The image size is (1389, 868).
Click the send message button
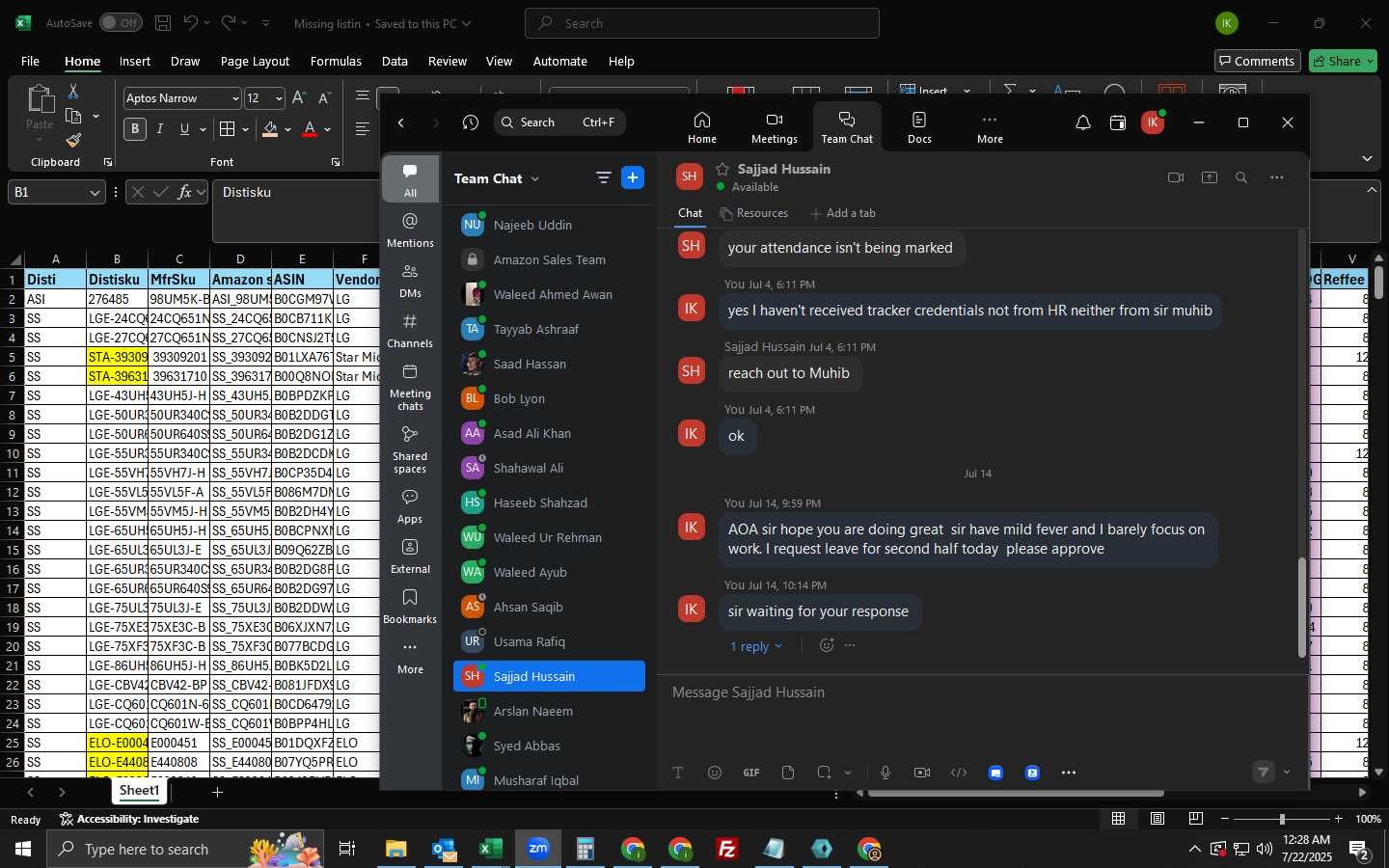point(1264,772)
